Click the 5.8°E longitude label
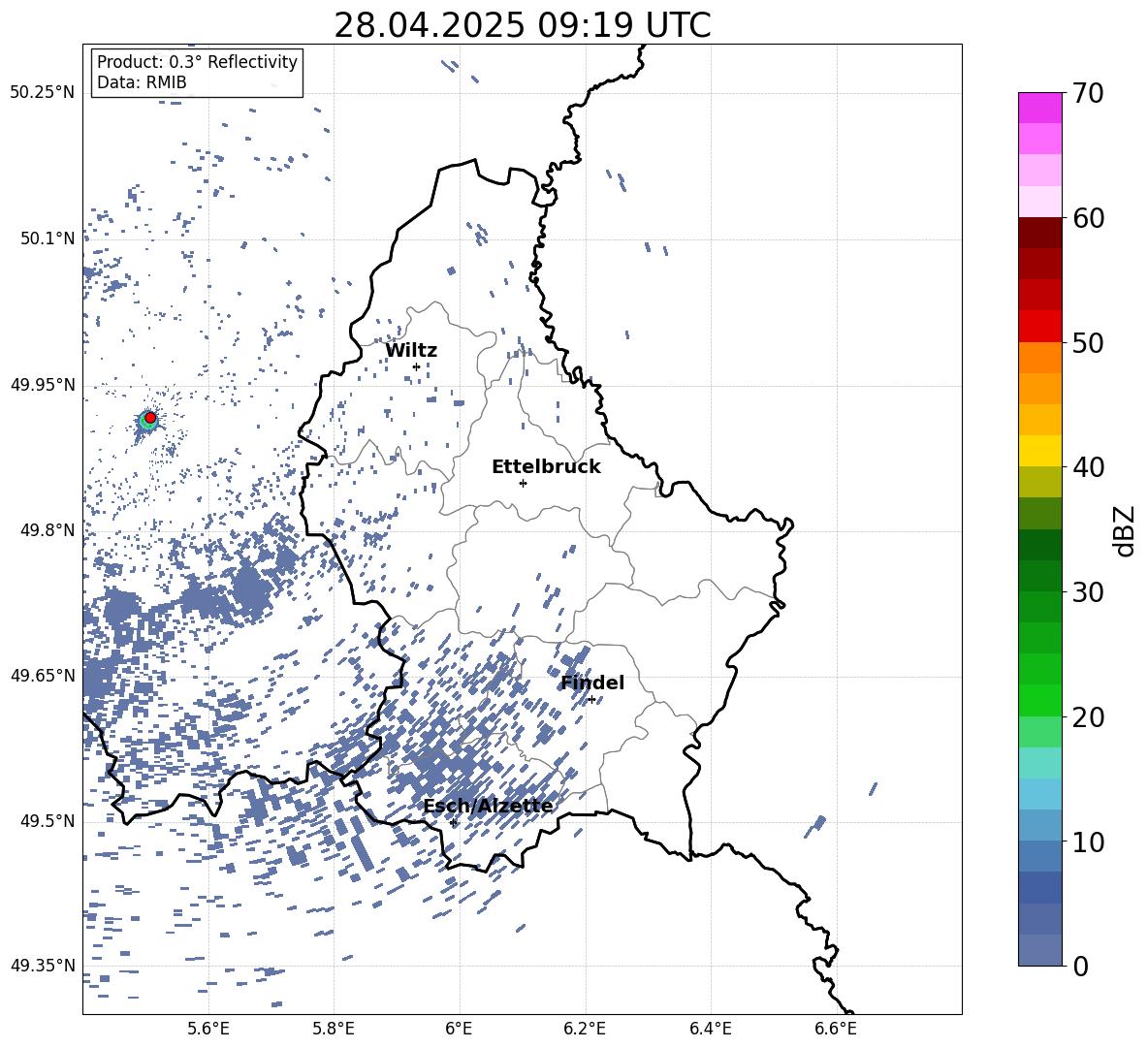Image resolution: width=1148 pixels, height=1048 pixels. click(x=334, y=1029)
